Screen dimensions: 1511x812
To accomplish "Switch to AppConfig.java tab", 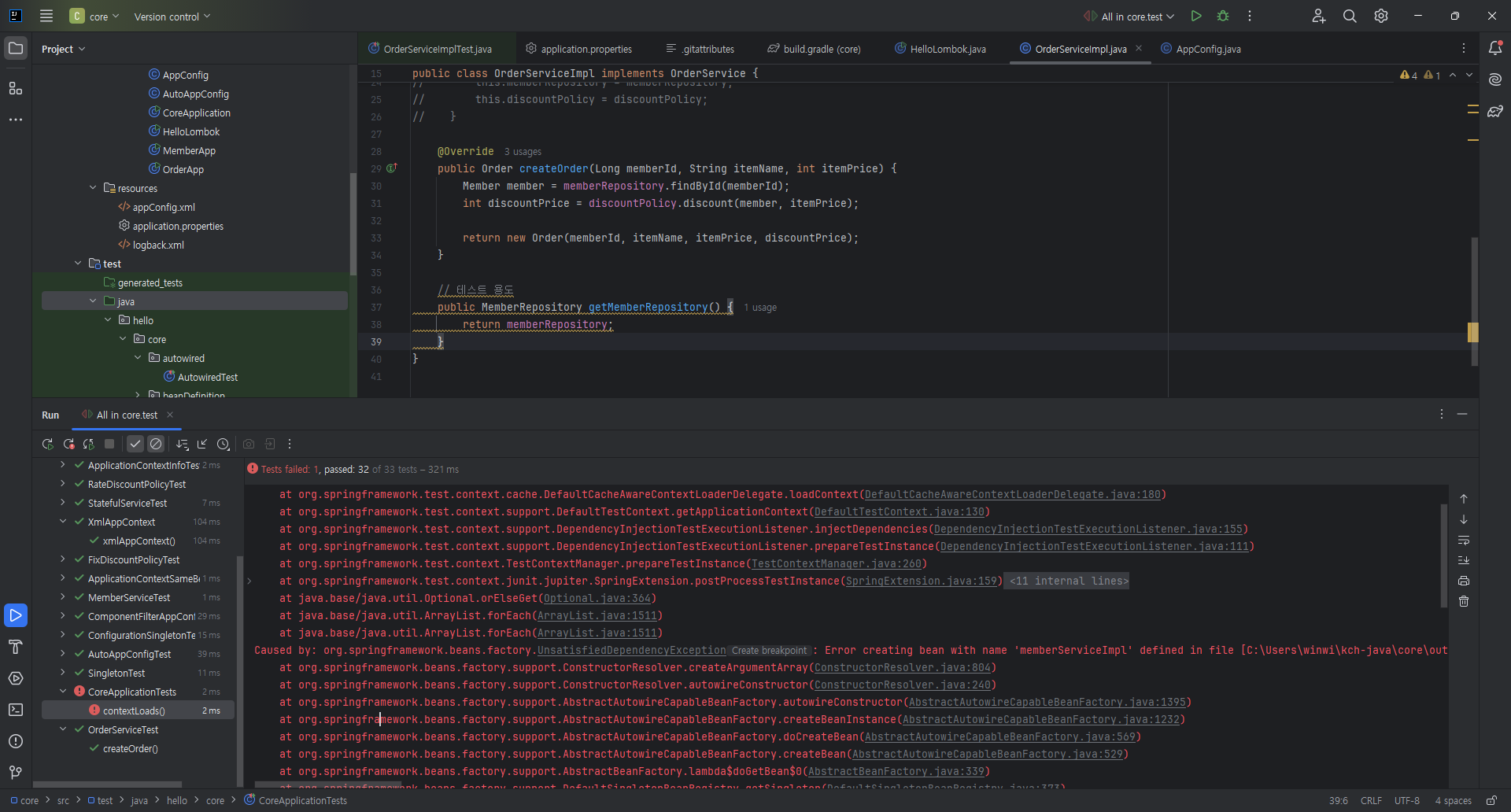I will 1201,49.
